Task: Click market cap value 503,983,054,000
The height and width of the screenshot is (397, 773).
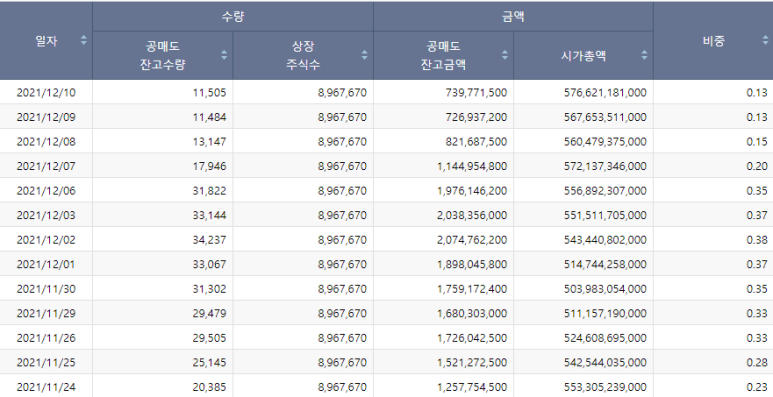Action: pos(605,289)
